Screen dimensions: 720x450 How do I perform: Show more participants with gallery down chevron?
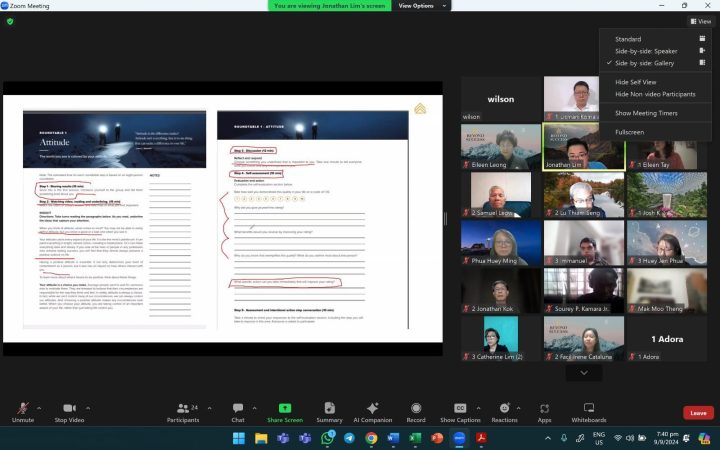pos(584,373)
